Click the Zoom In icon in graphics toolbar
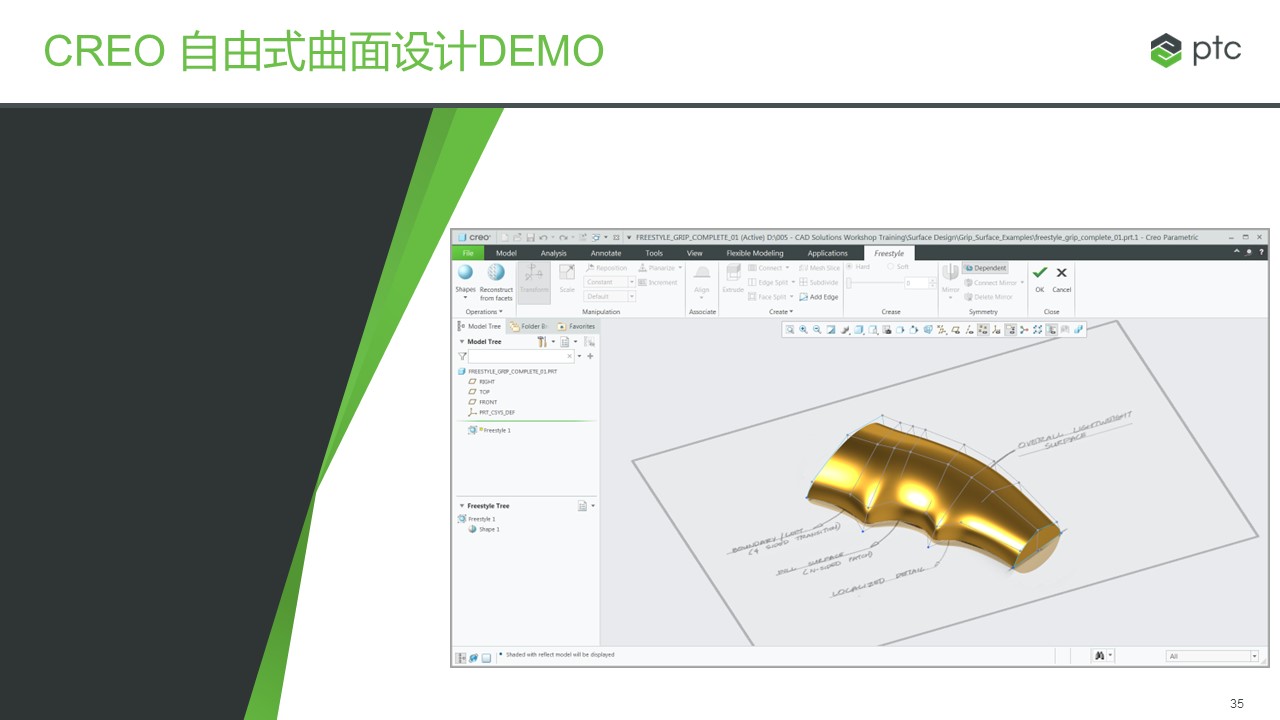The height and width of the screenshot is (720, 1280). pos(803,329)
